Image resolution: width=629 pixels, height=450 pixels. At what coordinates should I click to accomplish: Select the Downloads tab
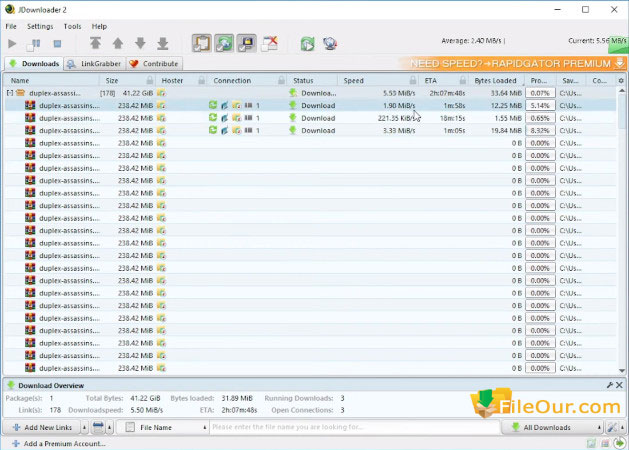pyautogui.click(x=34, y=64)
